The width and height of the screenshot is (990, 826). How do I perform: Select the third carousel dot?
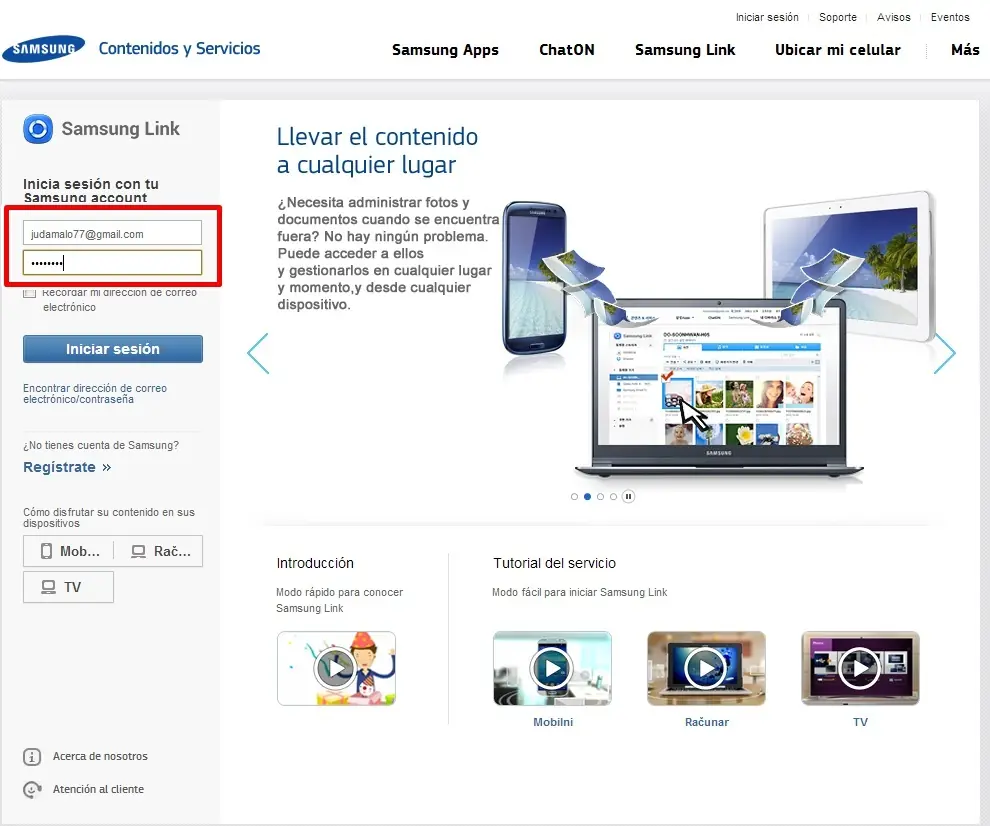click(x=600, y=496)
